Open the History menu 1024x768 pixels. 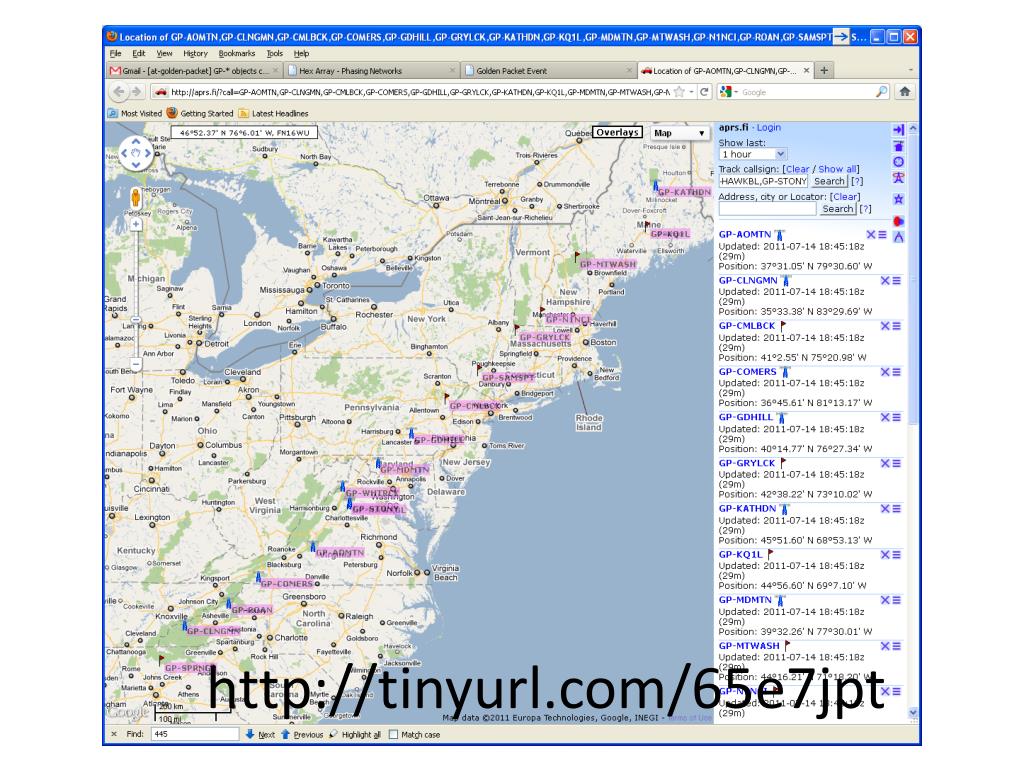click(195, 54)
